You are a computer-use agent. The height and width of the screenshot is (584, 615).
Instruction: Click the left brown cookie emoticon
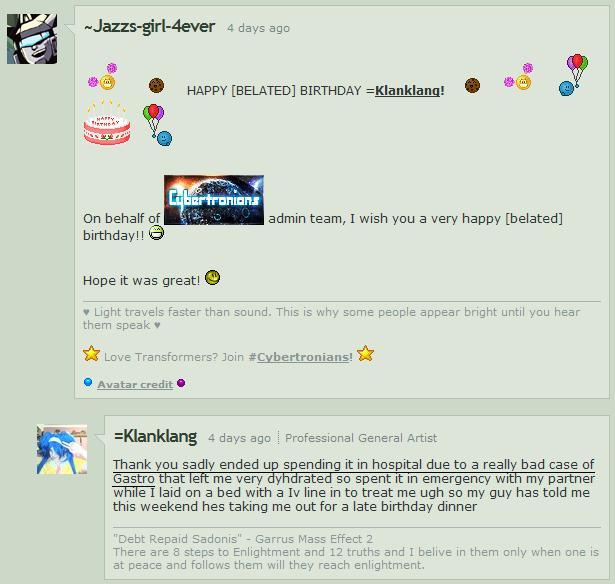[x=156, y=85]
